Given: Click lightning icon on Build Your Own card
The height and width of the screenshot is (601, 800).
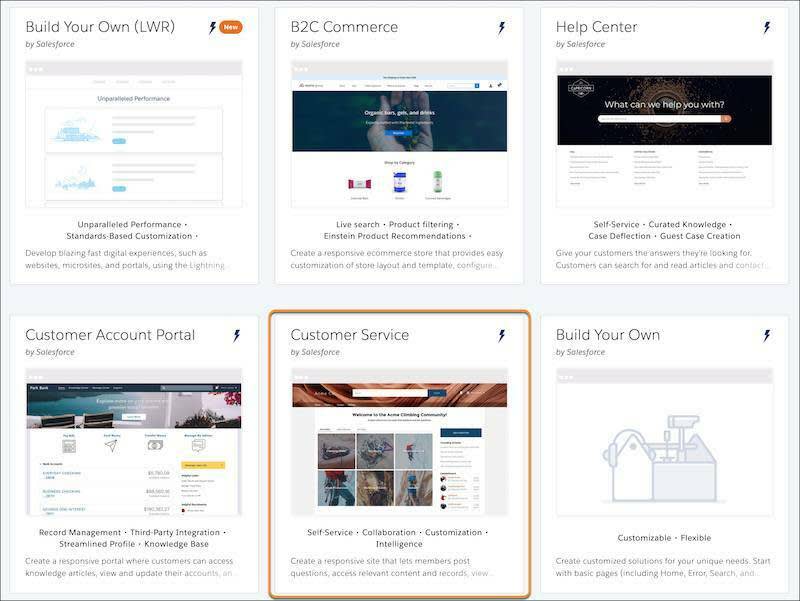Looking at the screenshot, I should 767,336.
